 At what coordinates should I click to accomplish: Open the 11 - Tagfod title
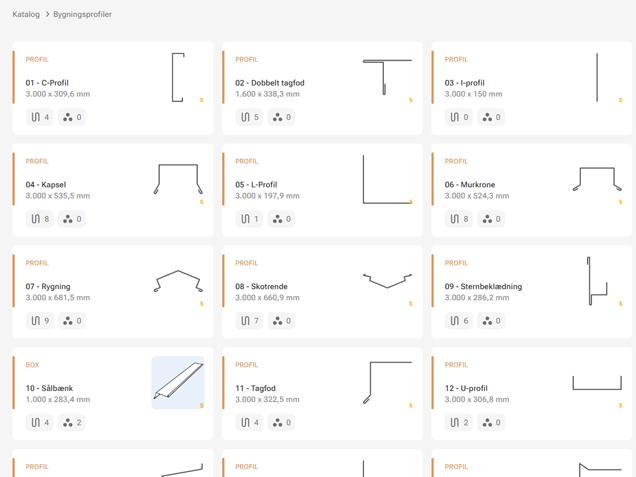point(255,388)
